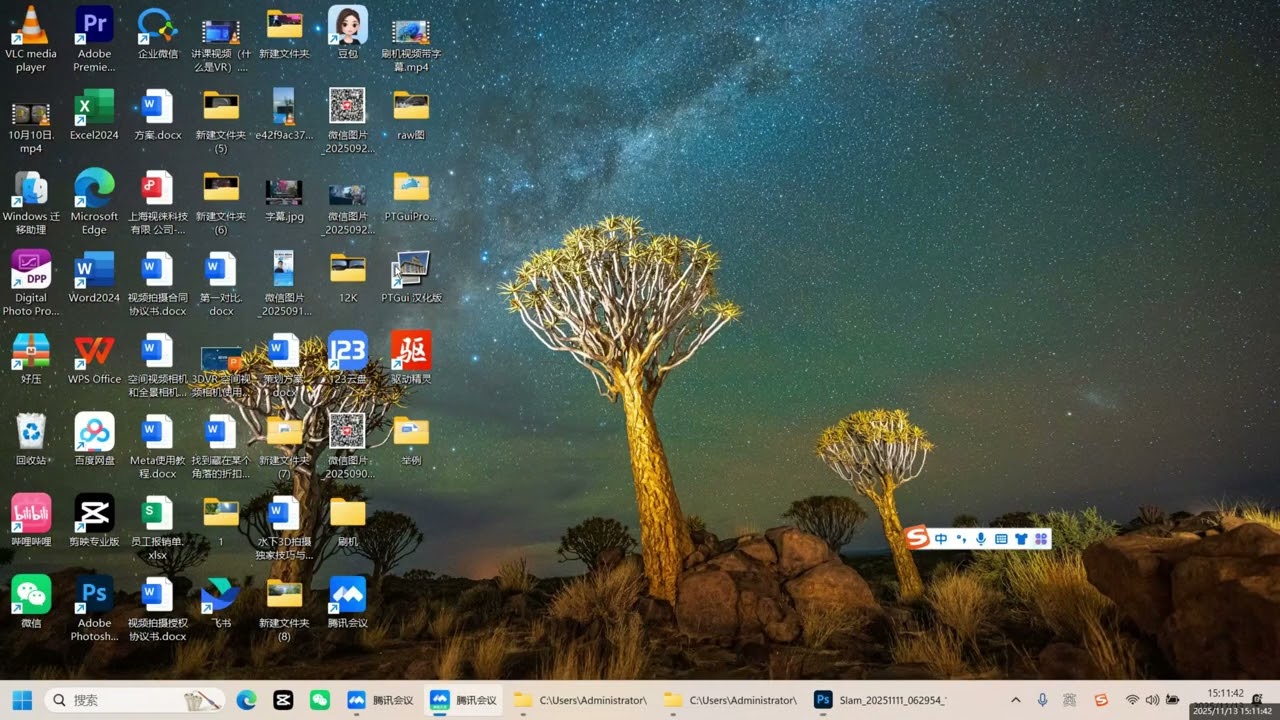Click the microphone icon in system tray
The image size is (1280, 720).
(x=1043, y=700)
